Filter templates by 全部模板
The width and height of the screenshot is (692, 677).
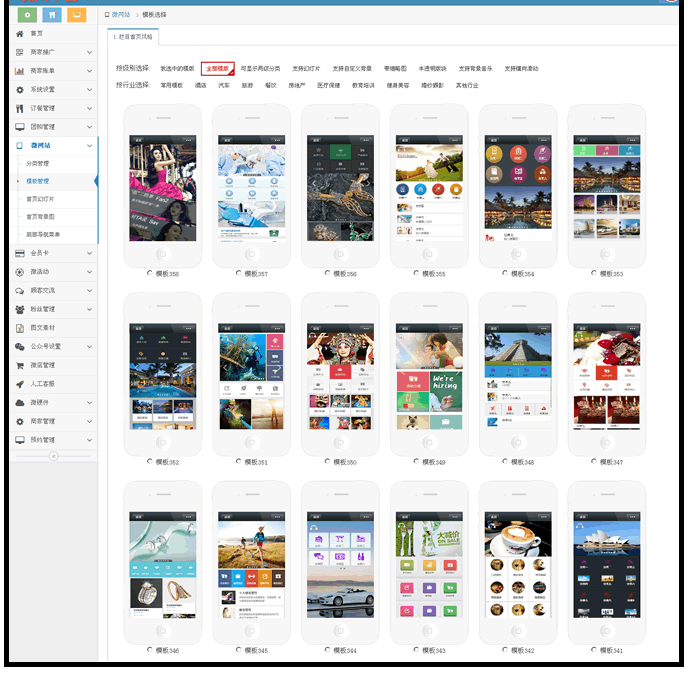pyautogui.click(x=217, y=69)
